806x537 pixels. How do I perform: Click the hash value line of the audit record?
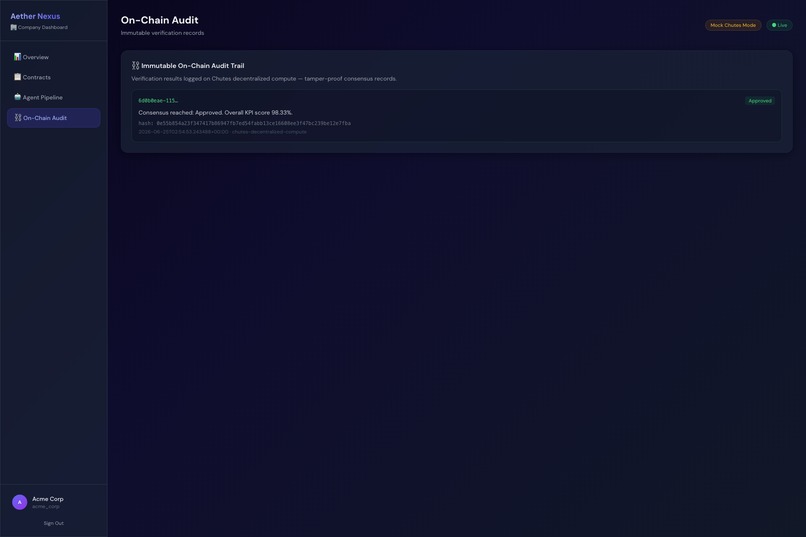[x=245, y=123]
